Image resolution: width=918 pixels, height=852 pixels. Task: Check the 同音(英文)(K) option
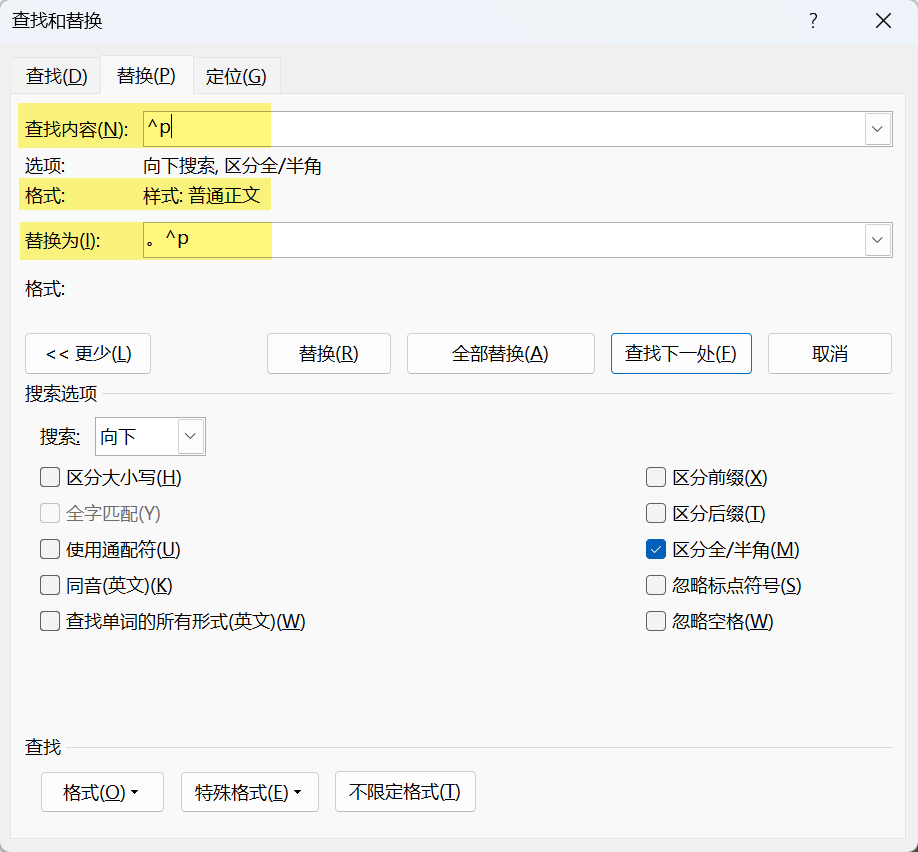coord(50,585)
